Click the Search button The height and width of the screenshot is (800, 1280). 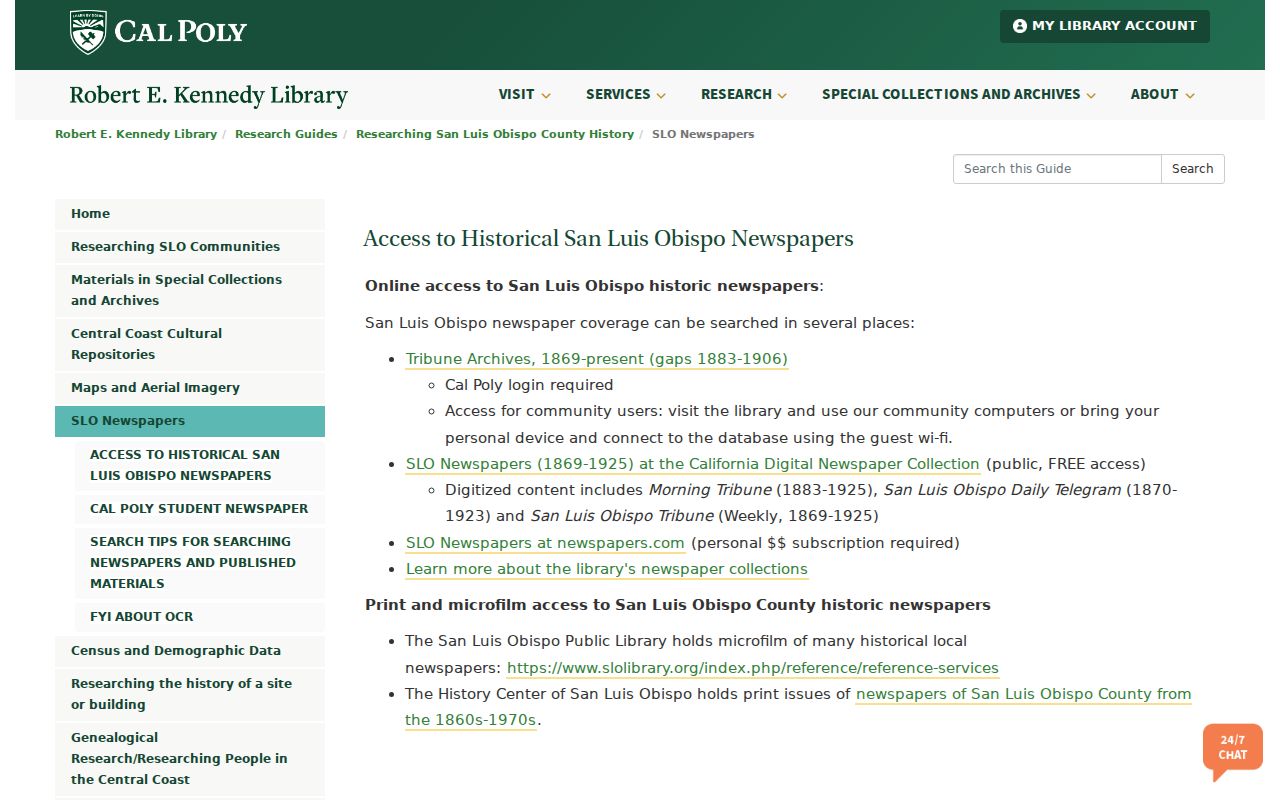tap(1193, 169)
